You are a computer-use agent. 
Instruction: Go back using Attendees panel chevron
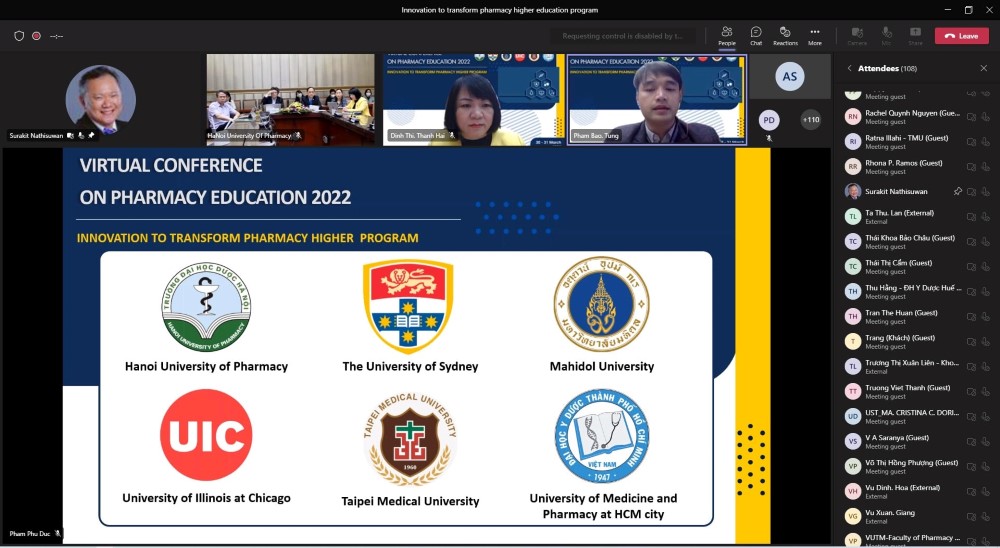coord(849,68)
